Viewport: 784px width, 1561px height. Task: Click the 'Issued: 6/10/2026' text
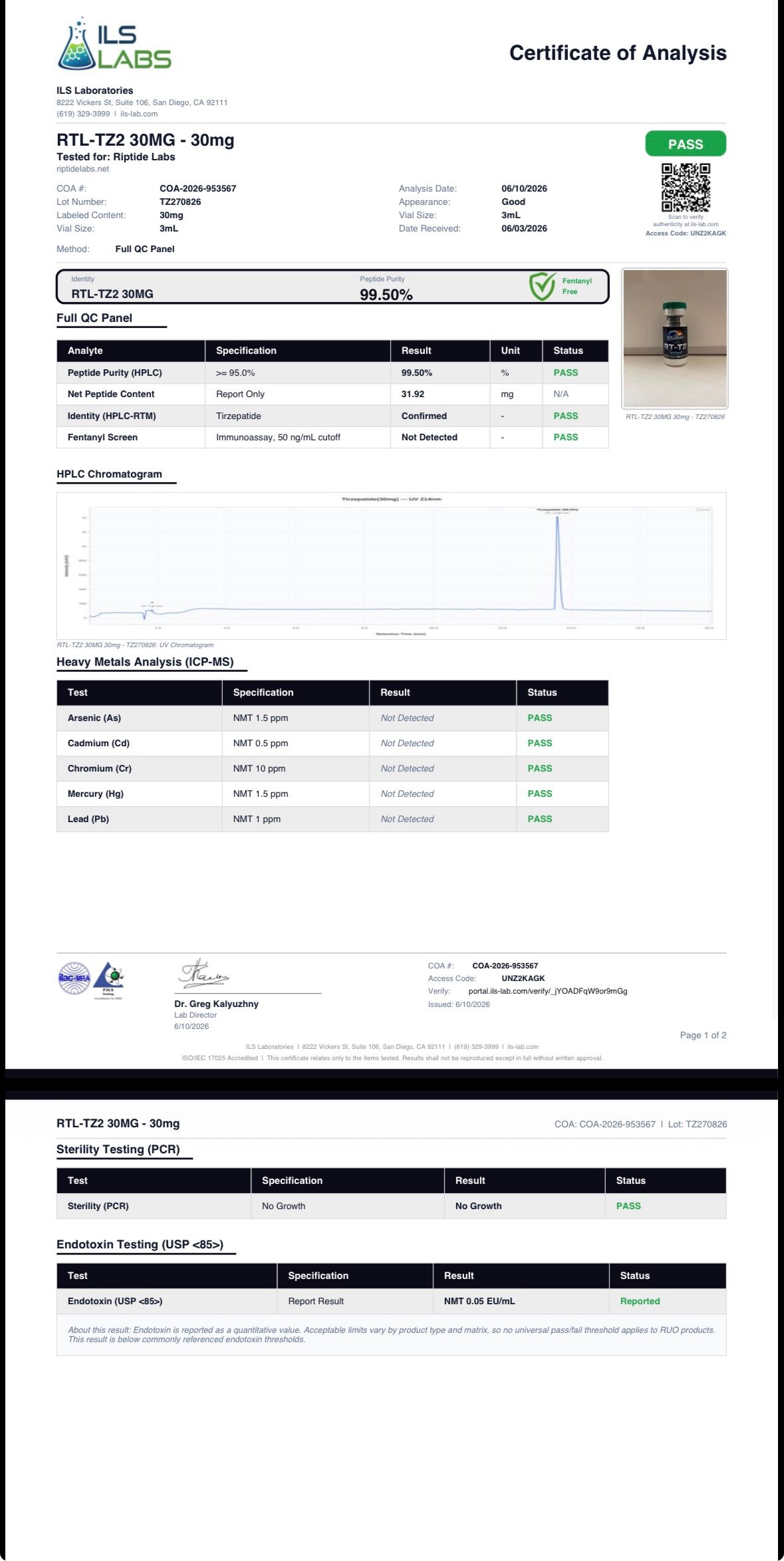click(459, 1004)
